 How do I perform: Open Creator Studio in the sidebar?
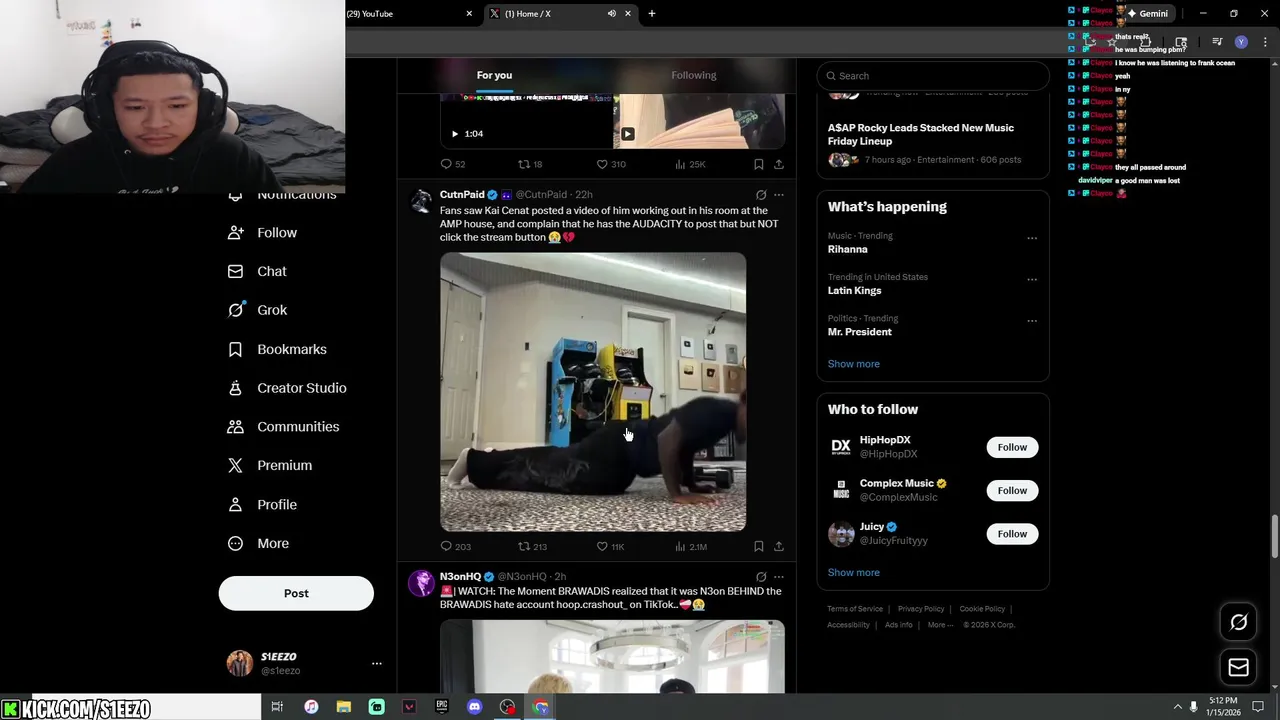coord(288,388)
